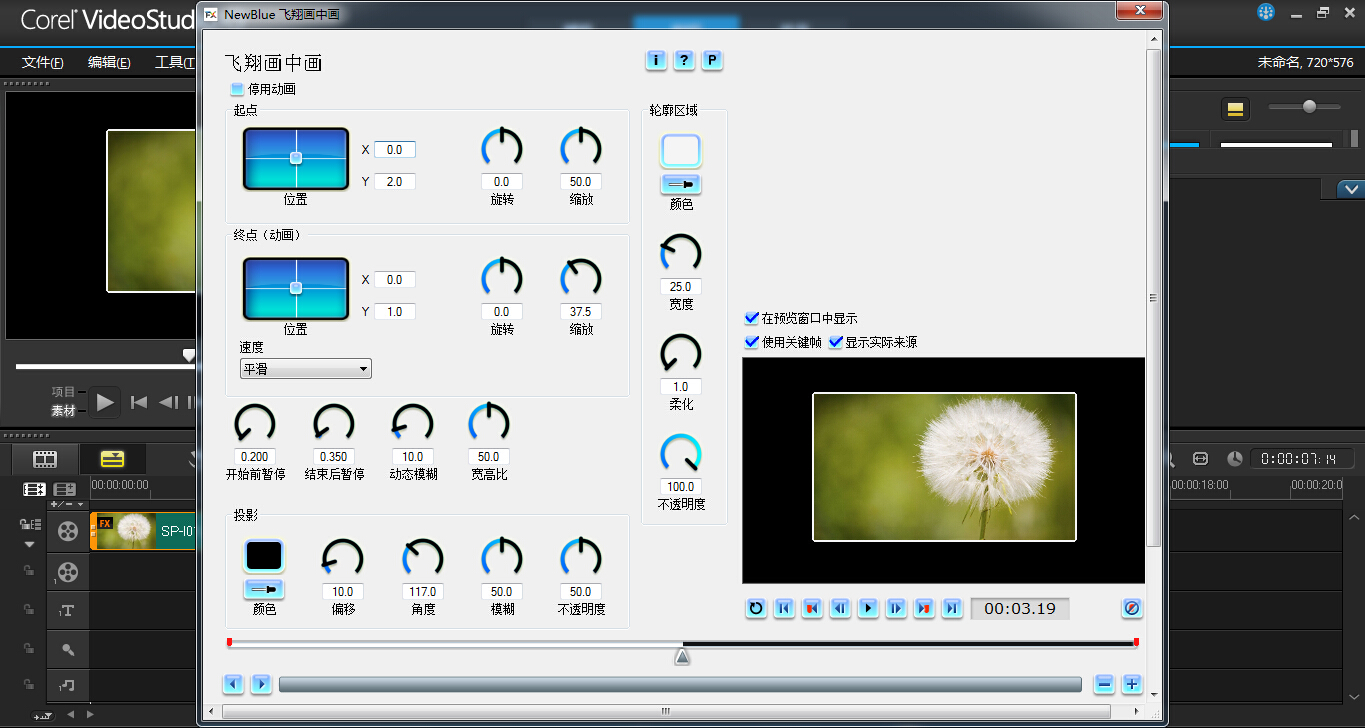This screenshot has width=1365, height=728.
Task: Open the info button in plugin header
Action: point(656,60)
